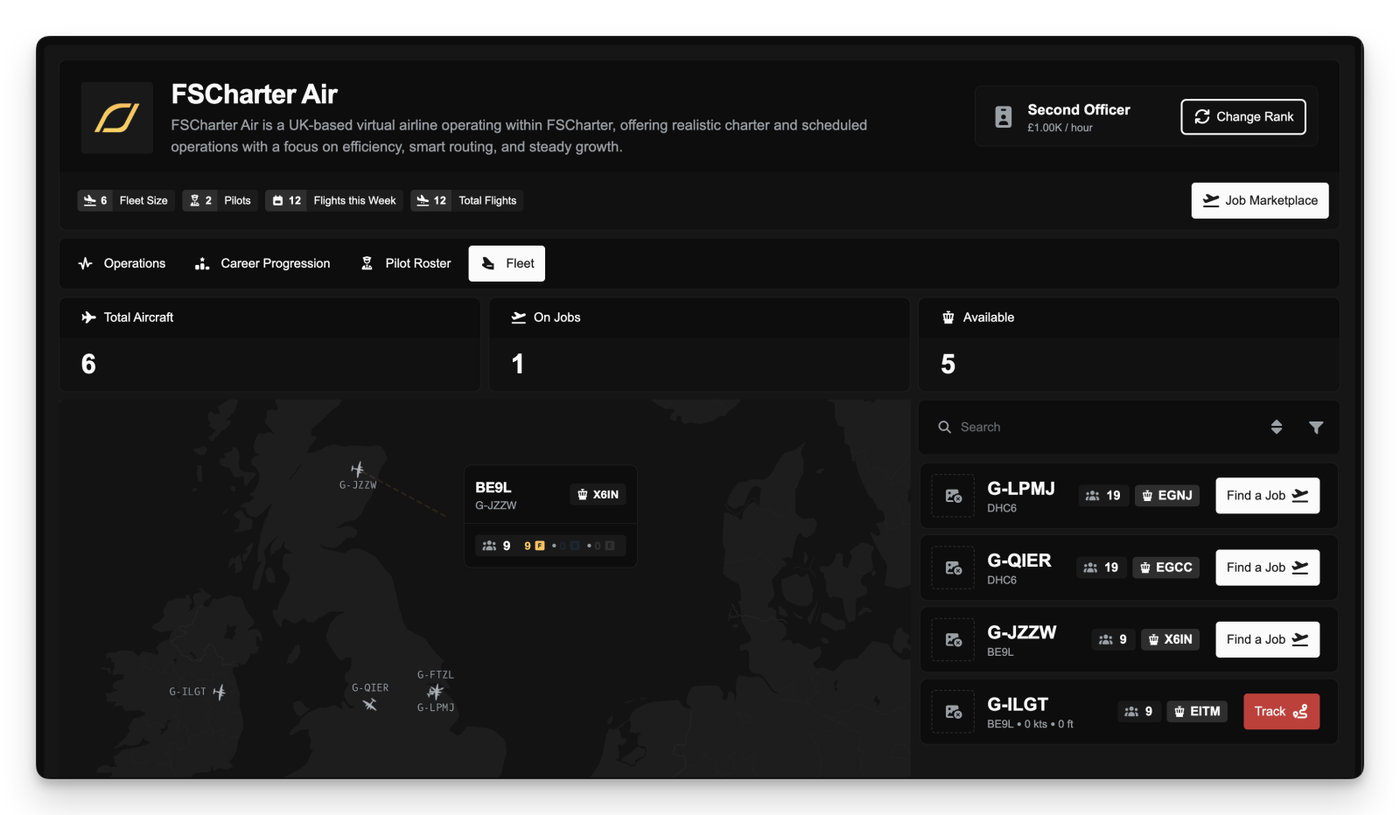This screenshot has height=815, width=1400.
Task: Go to the Pilot Roster tab
Action: [405, 263]
